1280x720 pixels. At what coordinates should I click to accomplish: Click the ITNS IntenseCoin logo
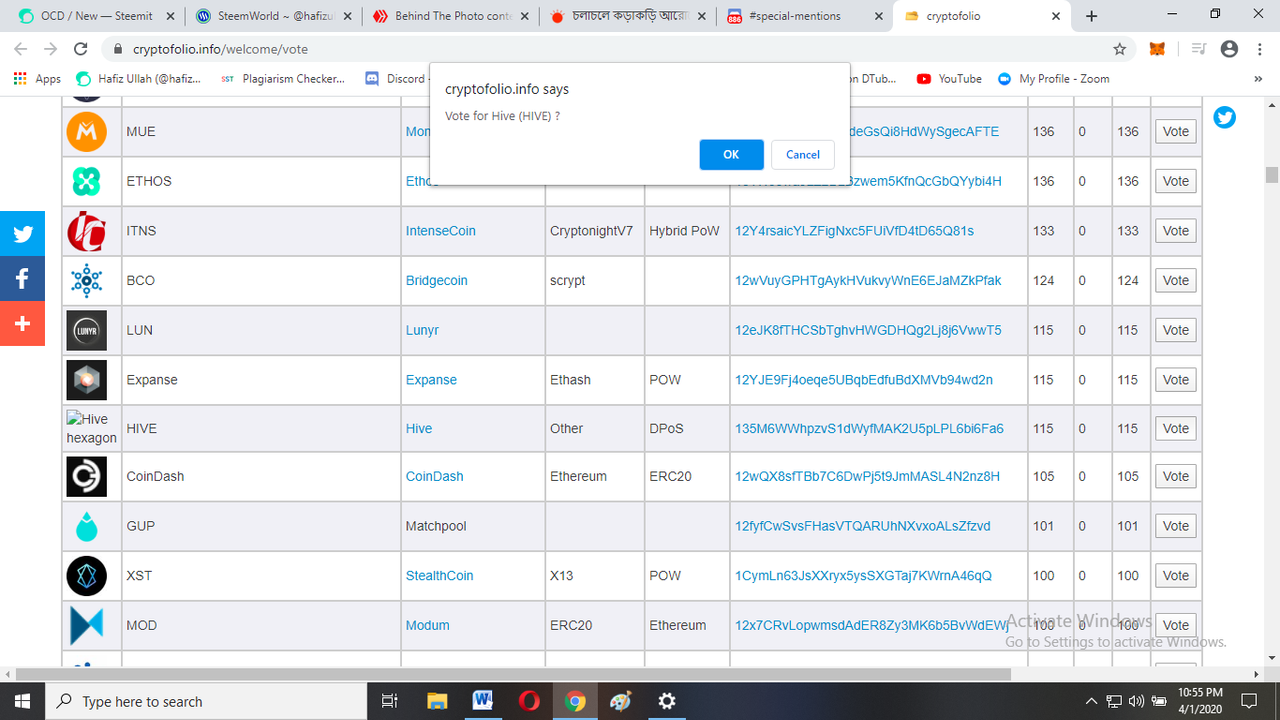coord(87,231)
